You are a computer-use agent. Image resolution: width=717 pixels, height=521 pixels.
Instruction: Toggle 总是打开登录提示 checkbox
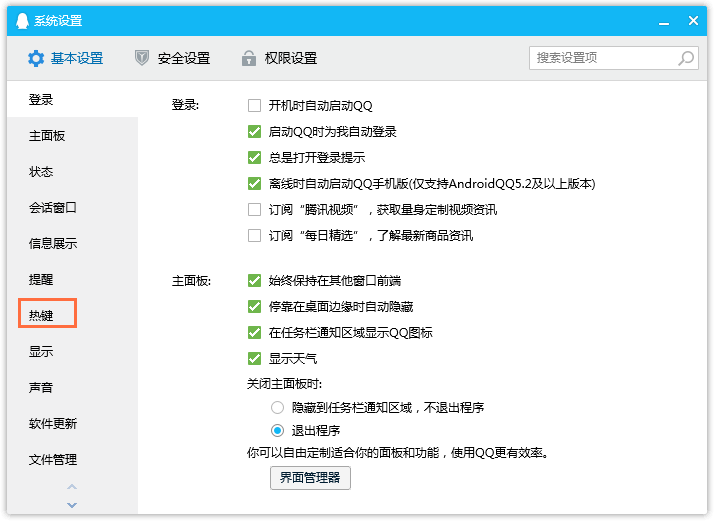point(254,158)
